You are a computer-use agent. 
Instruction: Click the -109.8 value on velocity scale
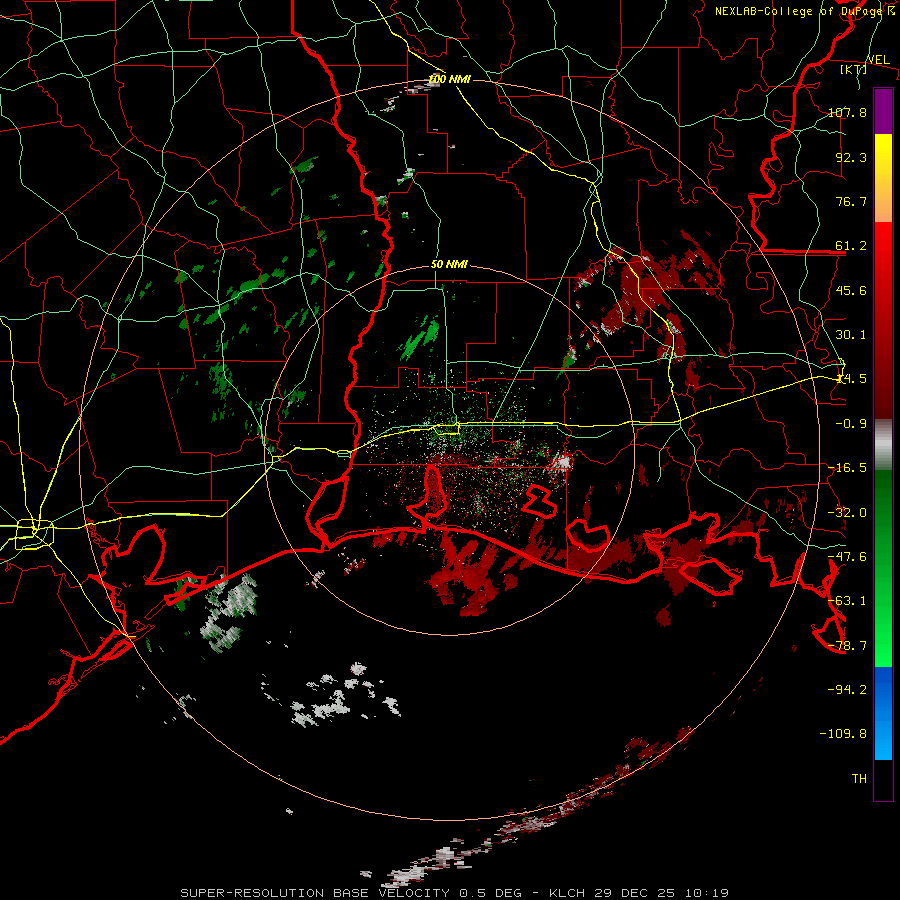(843, 734)
